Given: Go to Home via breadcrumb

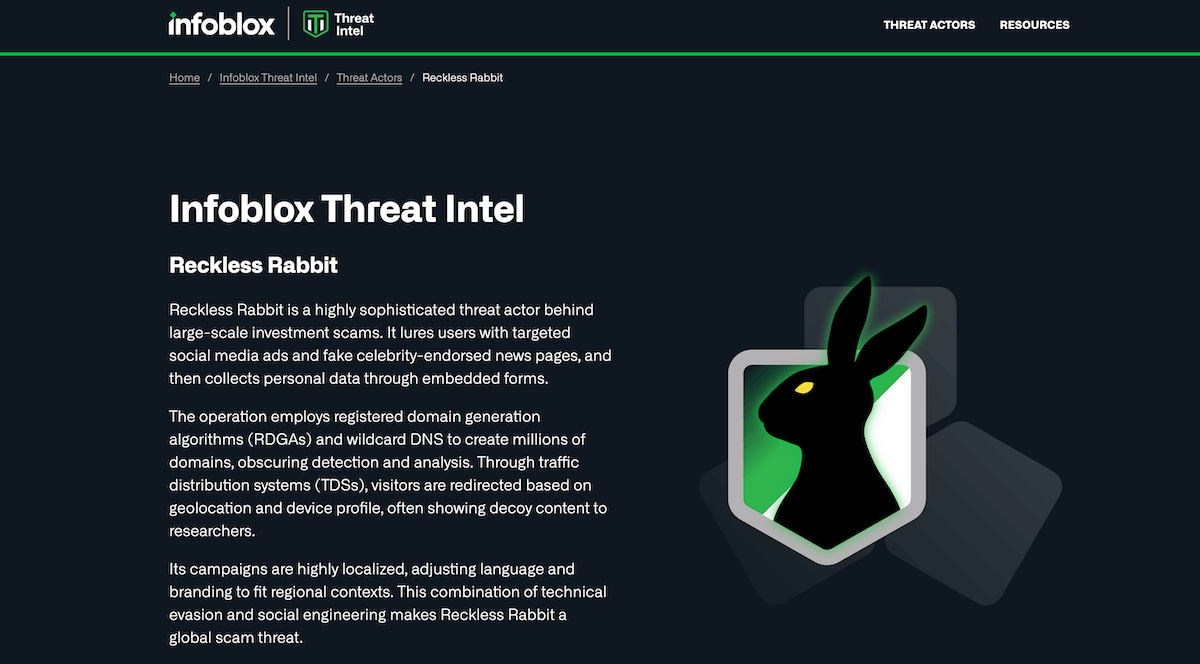Looking at the screenshot, I should point(184,78).
